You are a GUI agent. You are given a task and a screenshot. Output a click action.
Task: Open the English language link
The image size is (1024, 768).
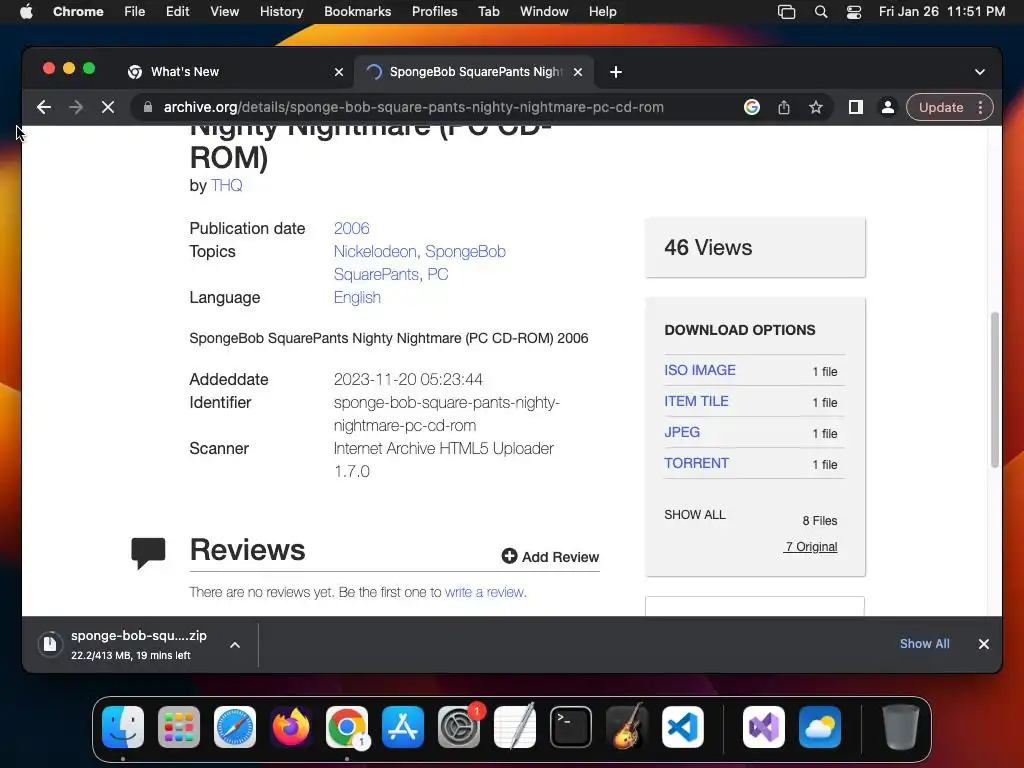pos(357,297)
